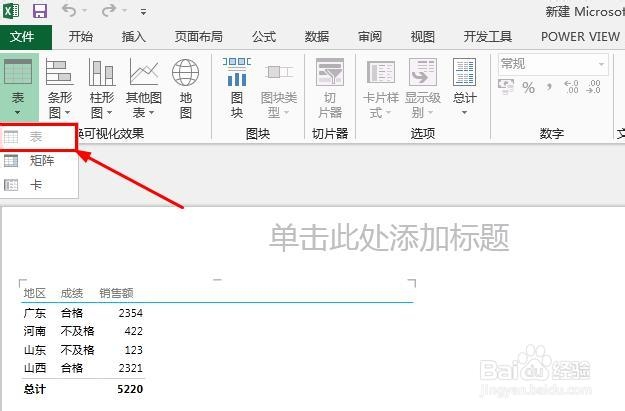Switch to the 开始 tab
625x411 pixels.
pyautogui.click(x=81, y=37)
